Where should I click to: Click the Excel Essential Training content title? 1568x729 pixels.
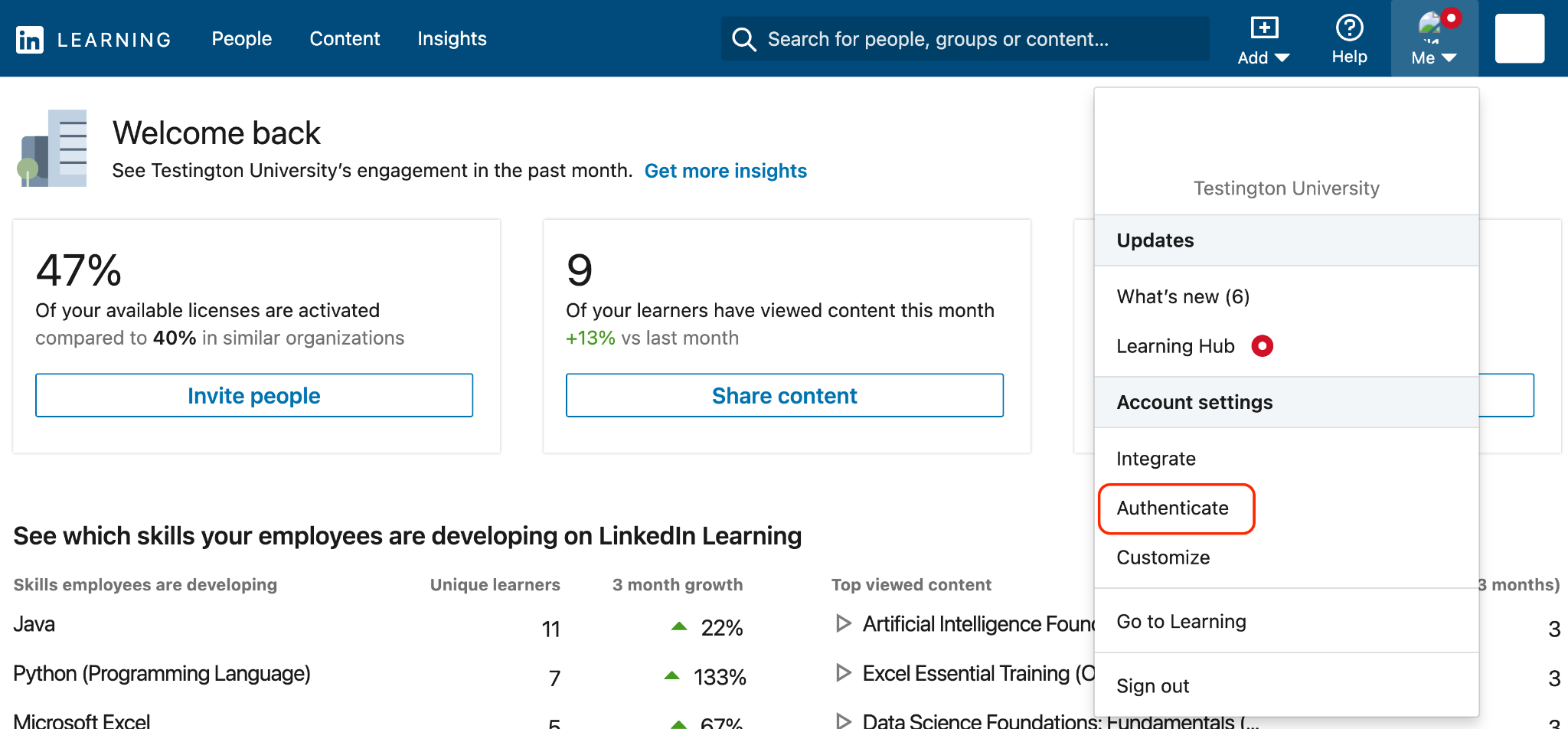[979, 673]
